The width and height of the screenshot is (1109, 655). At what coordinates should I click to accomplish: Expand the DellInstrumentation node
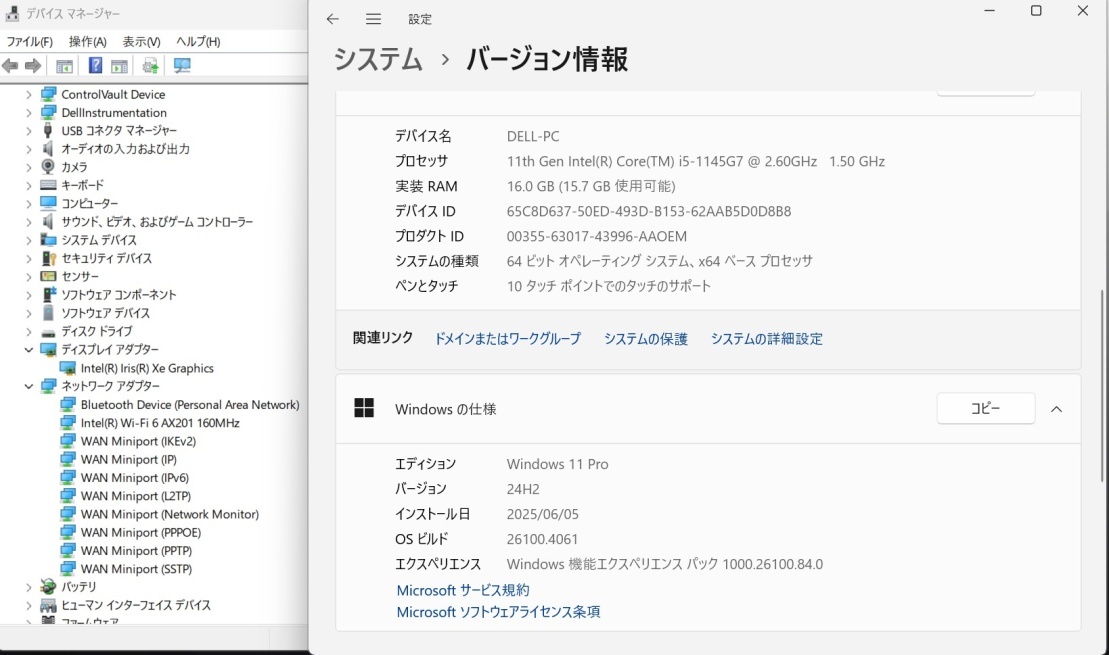click(28, 112)
